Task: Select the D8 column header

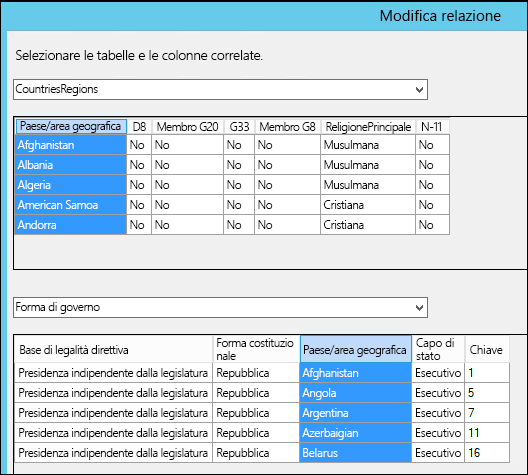Action: (x=139, y=127)
